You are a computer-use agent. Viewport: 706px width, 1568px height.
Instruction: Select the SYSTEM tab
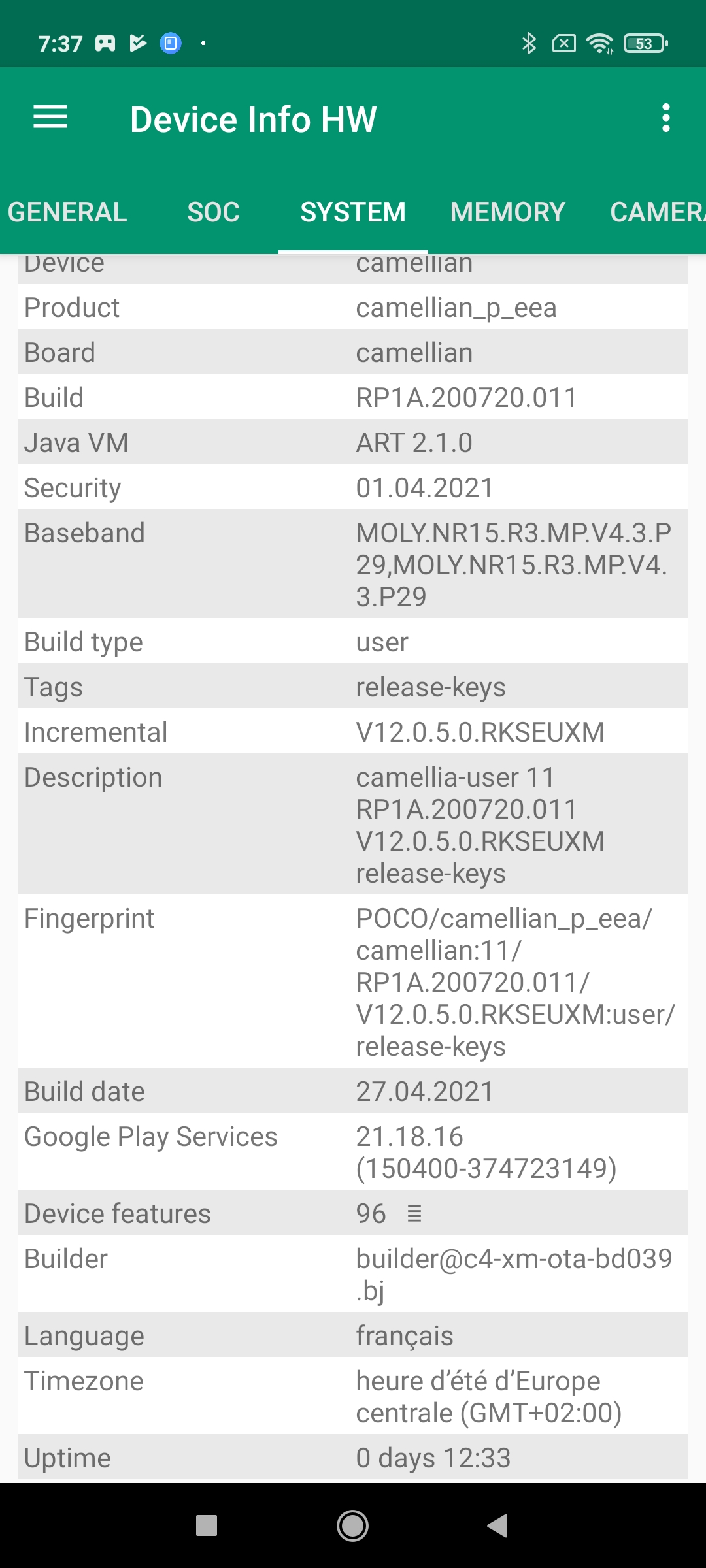tap(353, 212)
